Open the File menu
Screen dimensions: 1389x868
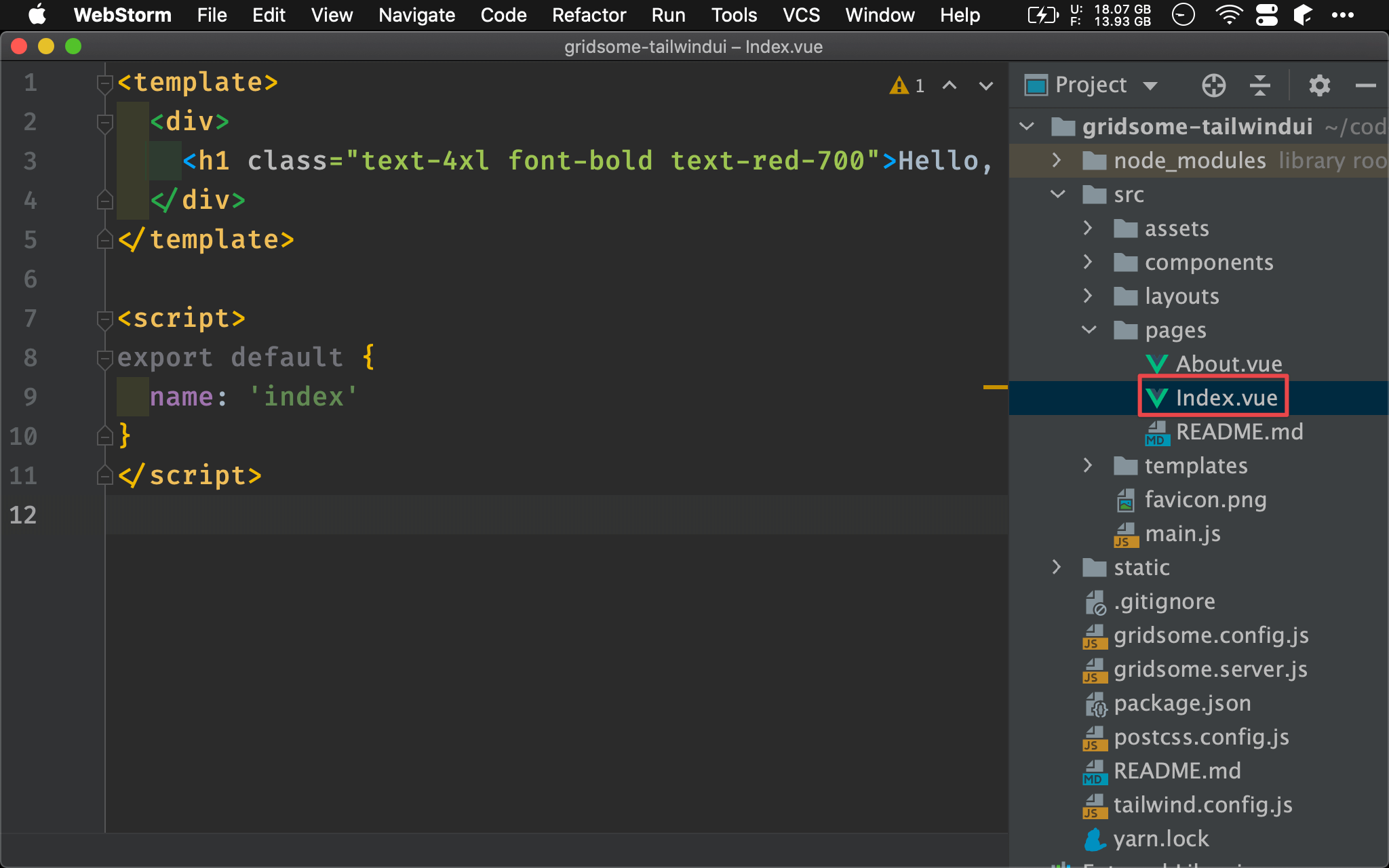[212, 15]
